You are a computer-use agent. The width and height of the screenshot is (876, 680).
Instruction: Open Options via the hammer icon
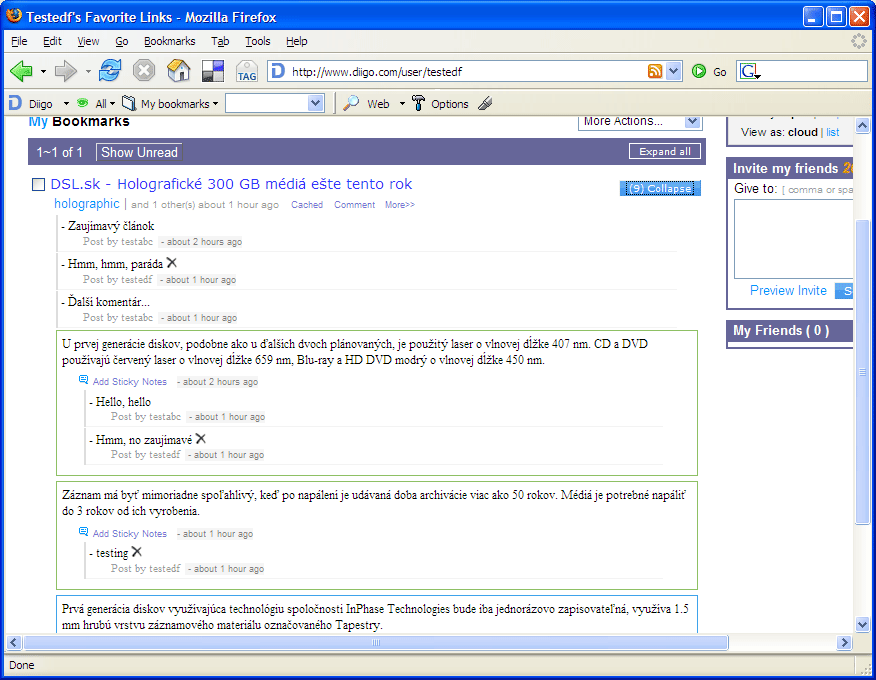click(x=418, y=103)
